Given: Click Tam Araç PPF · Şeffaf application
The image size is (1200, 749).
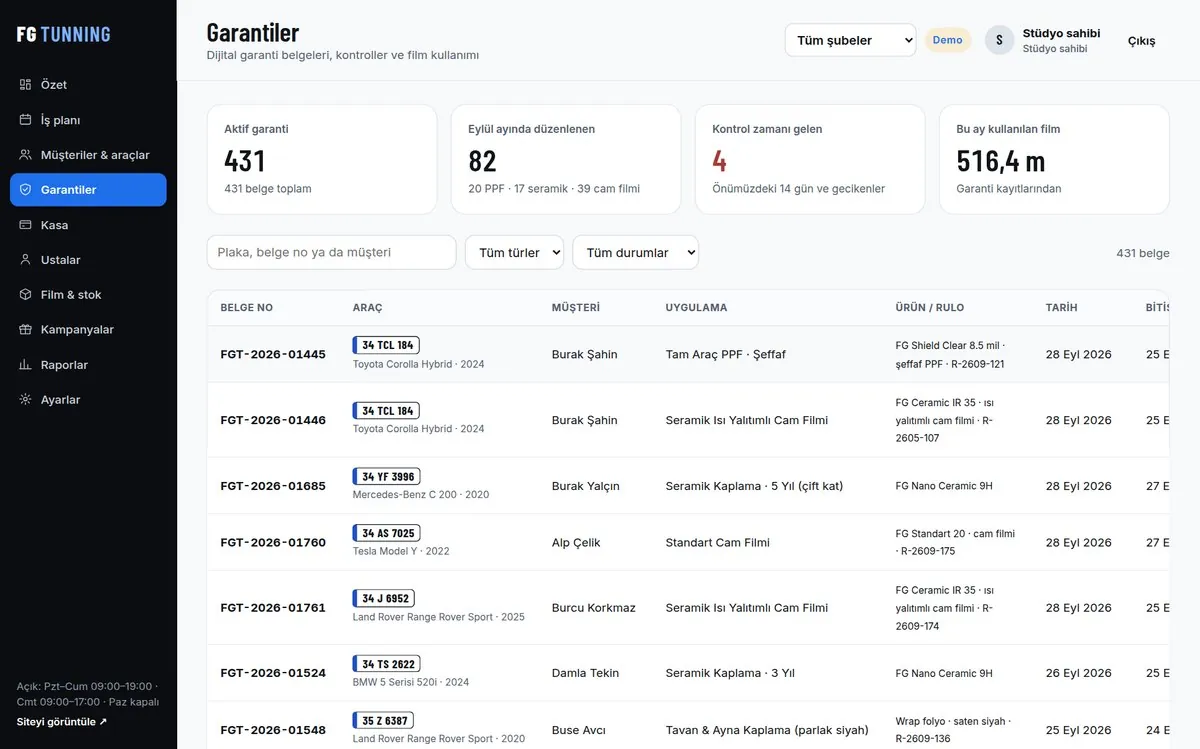Looking at the screenshot, I should [726, 354].
